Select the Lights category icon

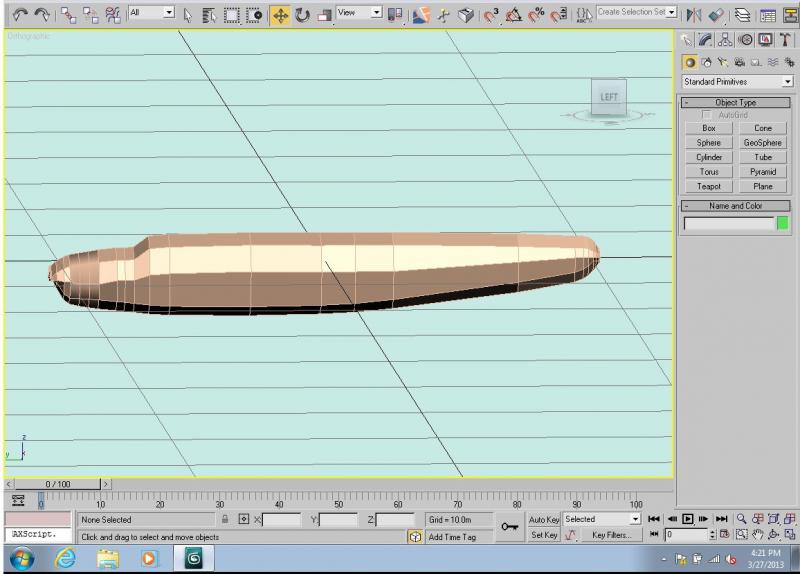coord(723,62)
